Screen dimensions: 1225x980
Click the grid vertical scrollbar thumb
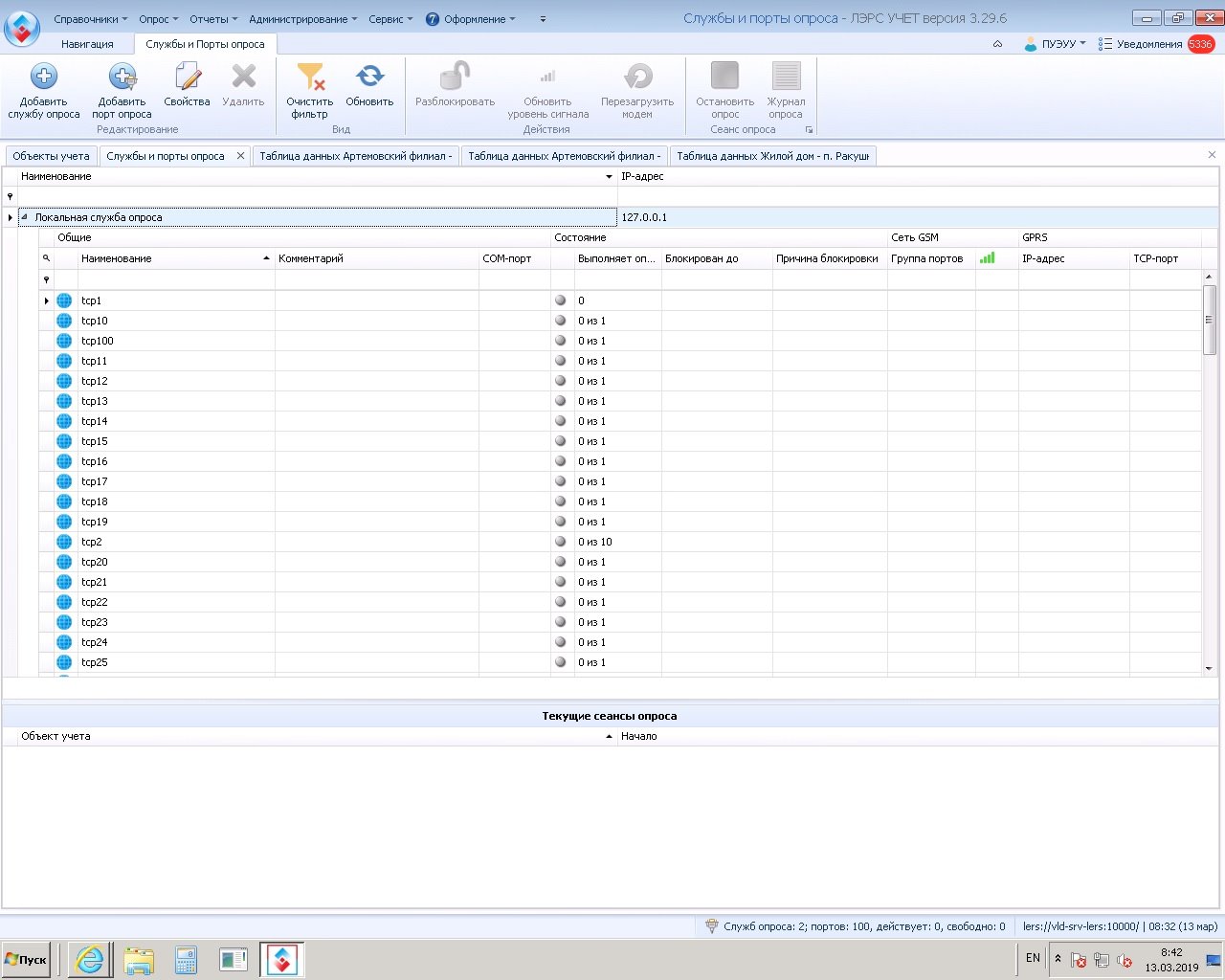1209,320
